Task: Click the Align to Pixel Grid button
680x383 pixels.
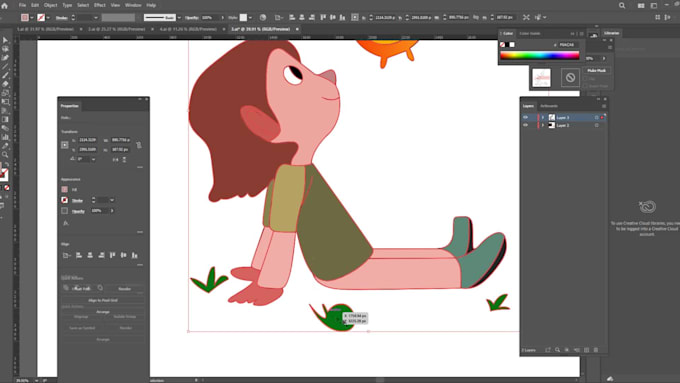Action: click(x=103, y=300)
